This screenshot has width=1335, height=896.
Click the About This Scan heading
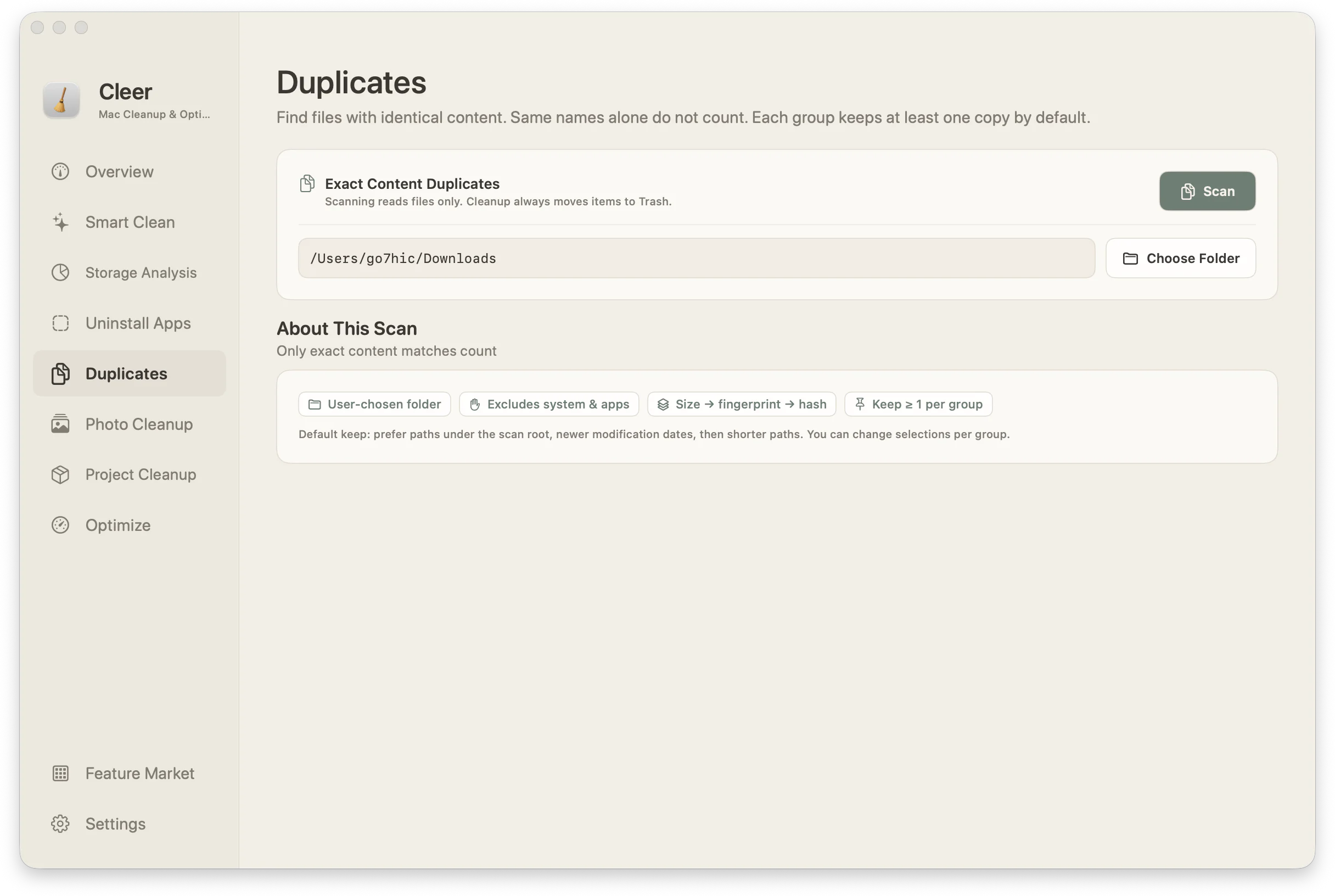pos(347,328)
